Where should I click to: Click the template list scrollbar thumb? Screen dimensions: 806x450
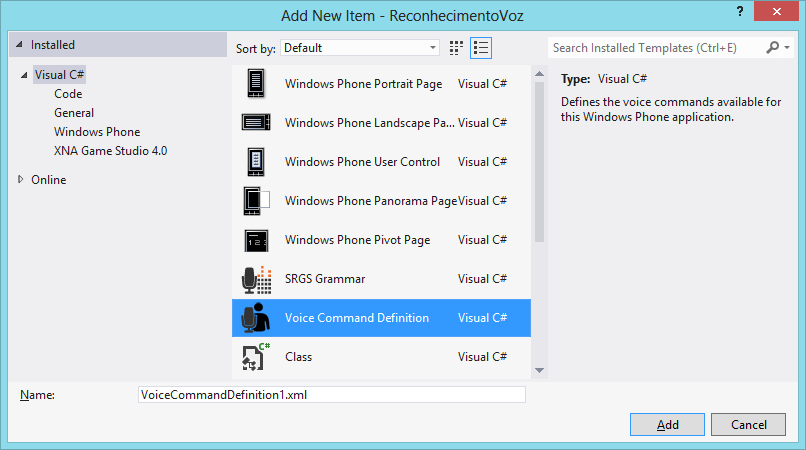pos(539,162)
